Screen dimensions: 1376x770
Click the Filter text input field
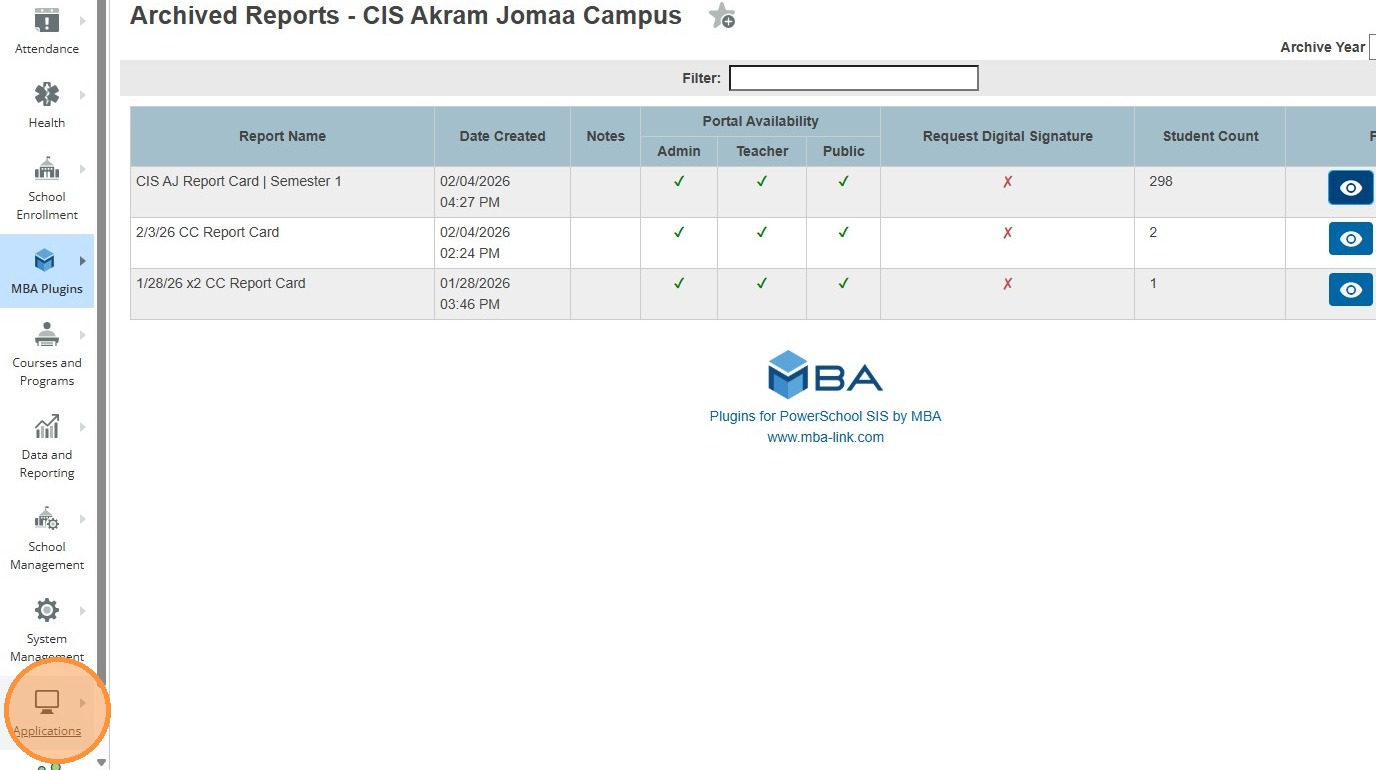(x=853, y=78)
